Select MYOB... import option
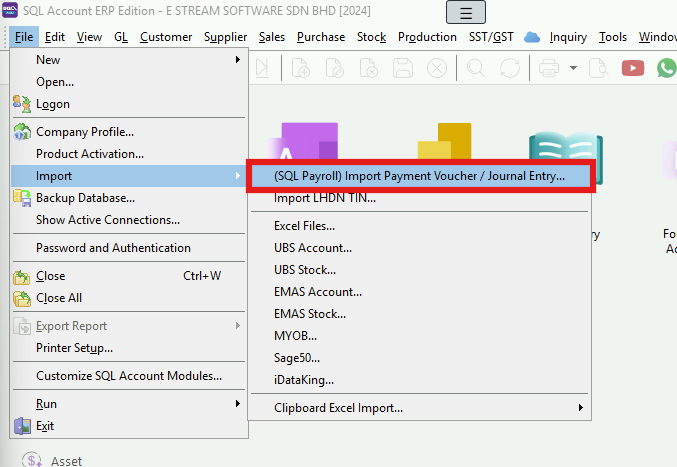The width and height of the screenshot is (677, 467). tap(420, 336)
